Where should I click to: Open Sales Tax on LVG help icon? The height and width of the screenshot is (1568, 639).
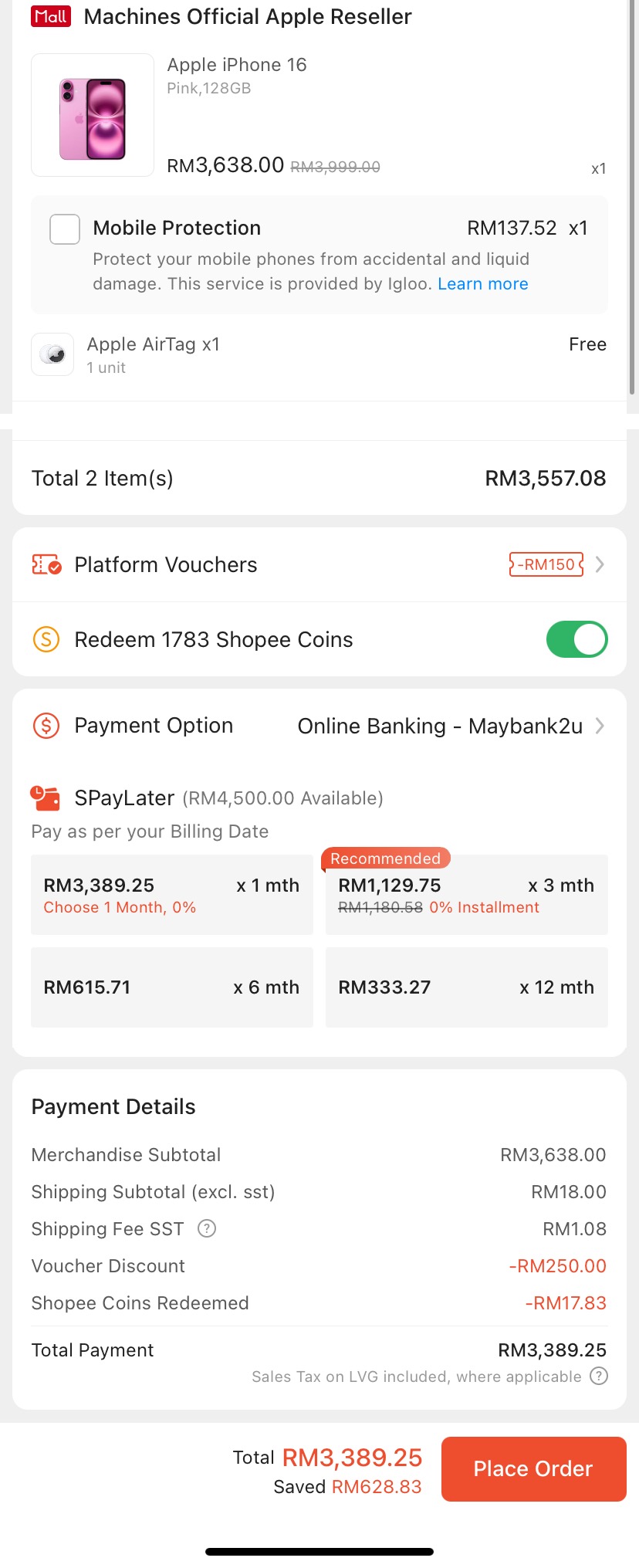[x=599, y=1376]
